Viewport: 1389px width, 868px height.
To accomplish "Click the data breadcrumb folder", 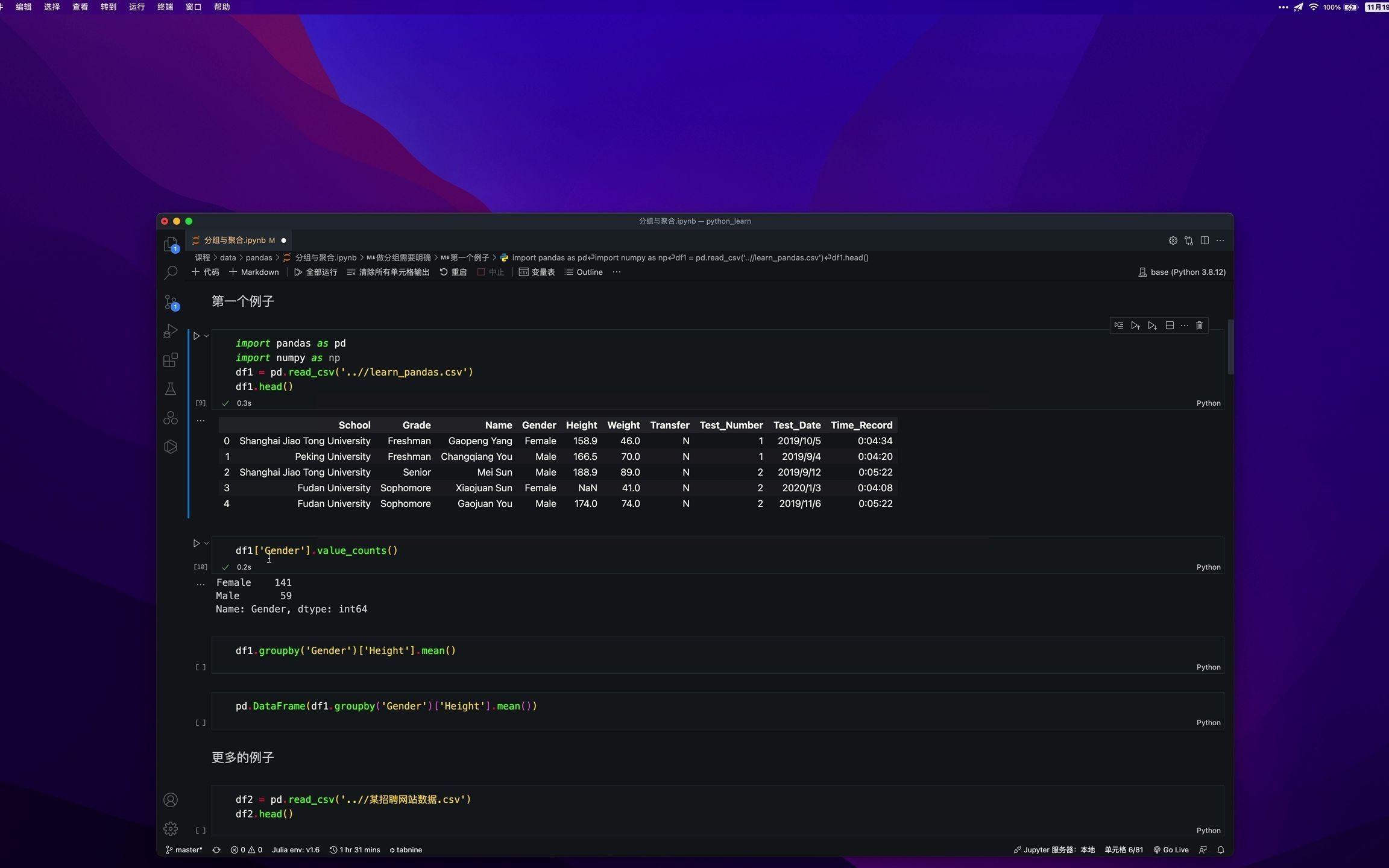I will tap(228, 258).
